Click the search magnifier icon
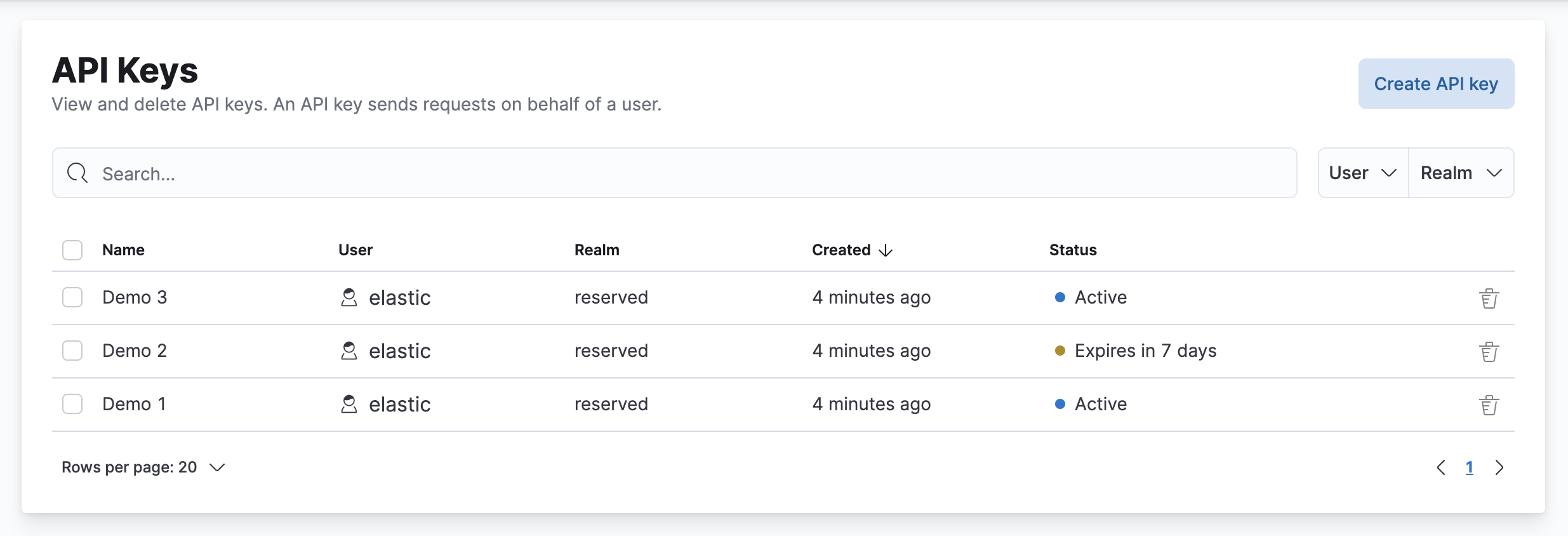 pyautogui.click(x=77, y=173)
